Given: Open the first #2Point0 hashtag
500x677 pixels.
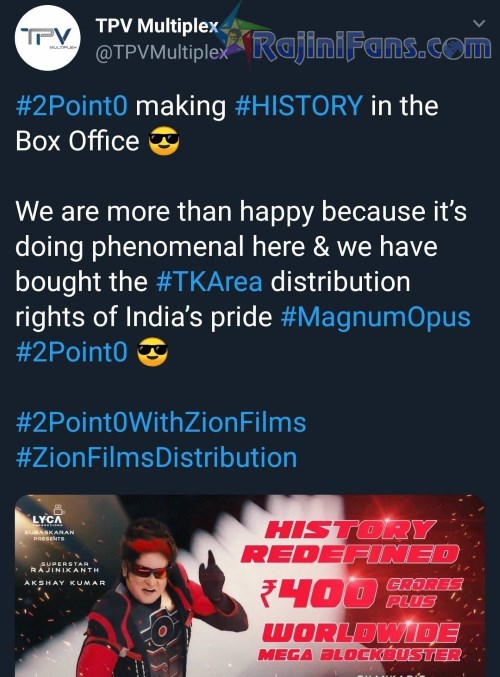Looking at the screenshot, I should point(72,106).
